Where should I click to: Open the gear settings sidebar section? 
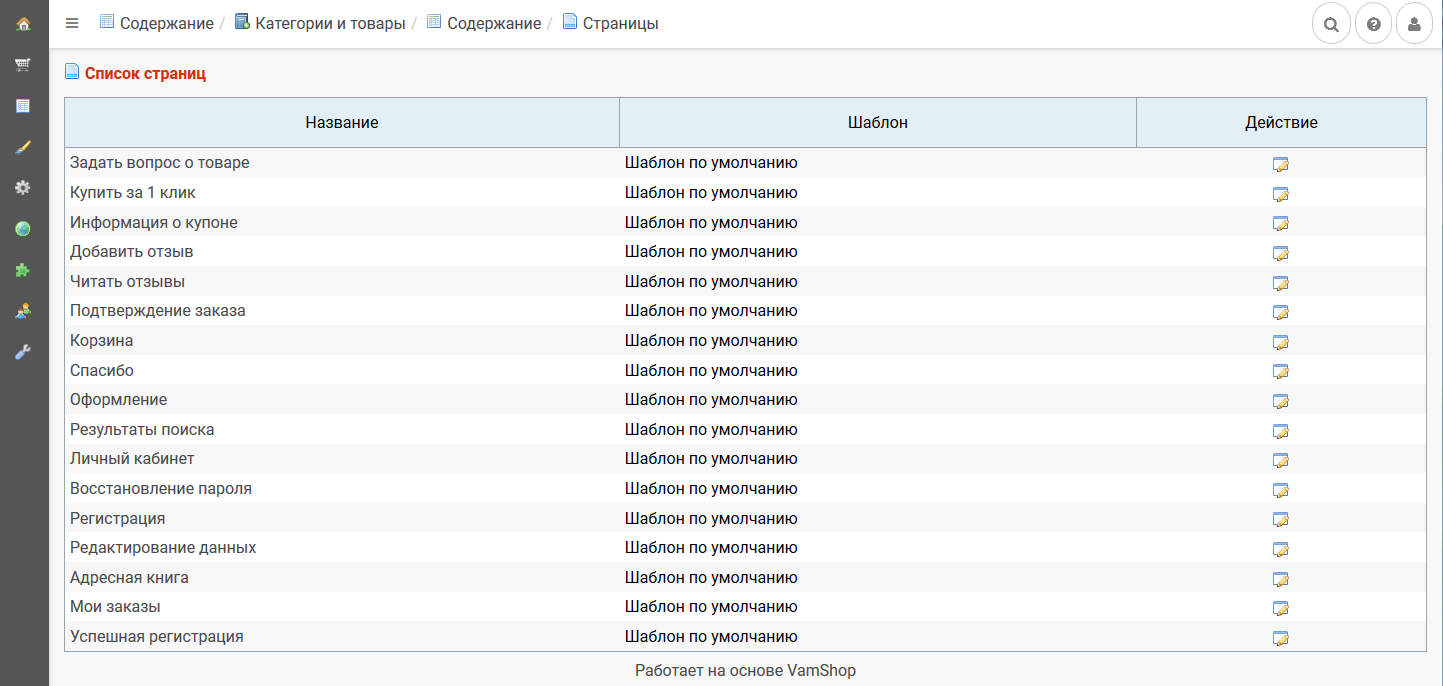pyautogui.click(x=23, y=188)
